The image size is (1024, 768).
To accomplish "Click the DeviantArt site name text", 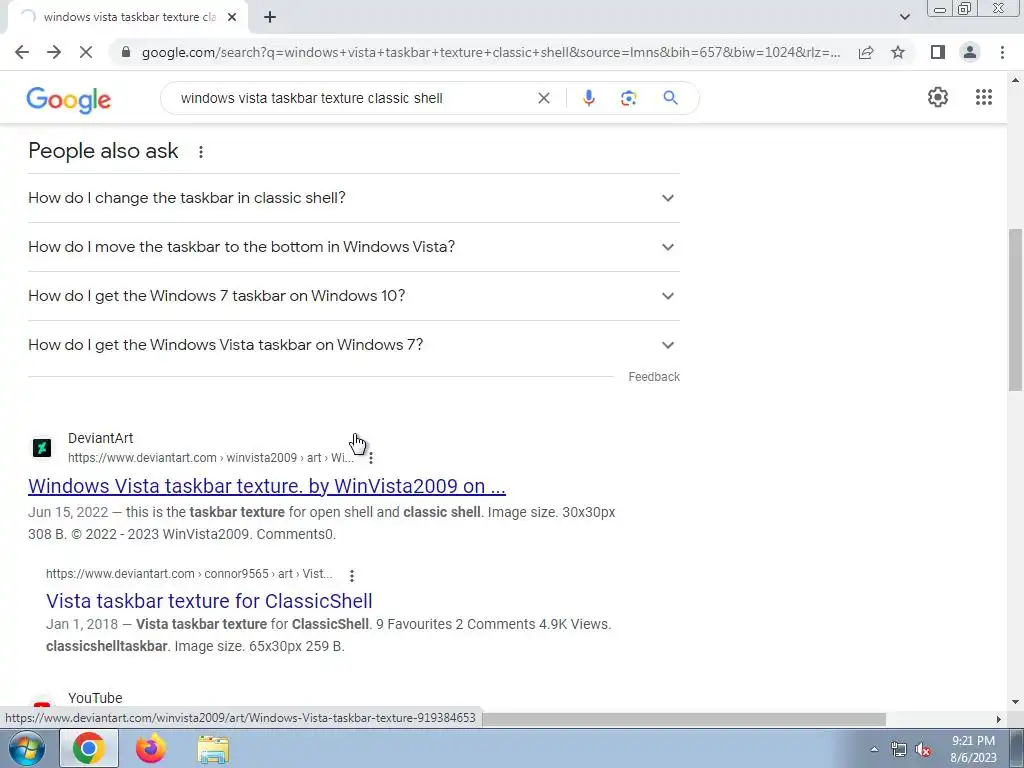I will pos(101,438).
